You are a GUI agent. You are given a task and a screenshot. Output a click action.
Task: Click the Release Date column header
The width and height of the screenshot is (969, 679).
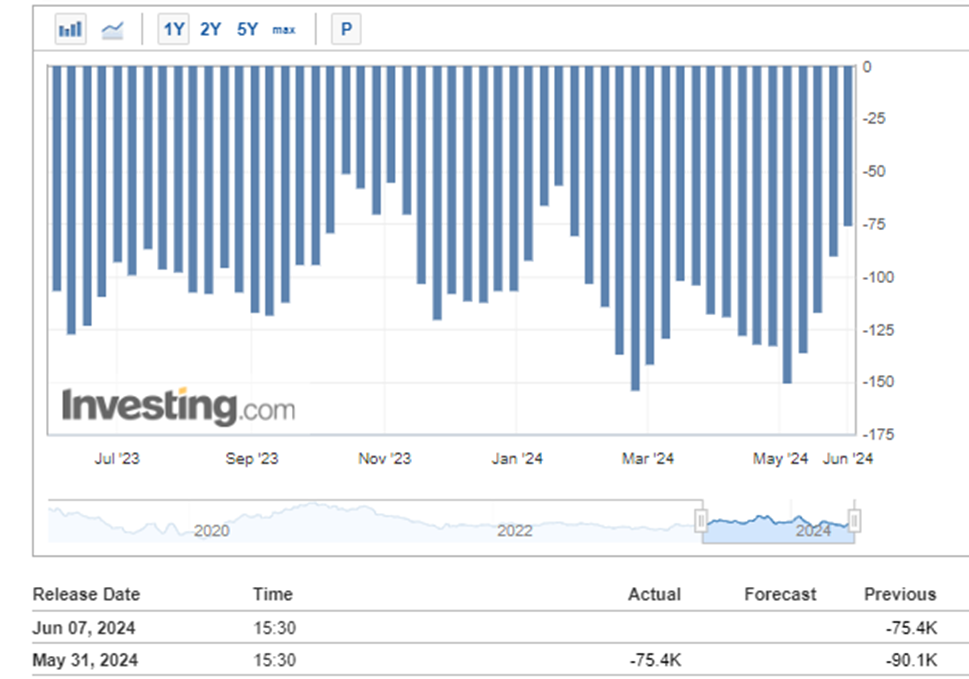(x=86, y=594)
